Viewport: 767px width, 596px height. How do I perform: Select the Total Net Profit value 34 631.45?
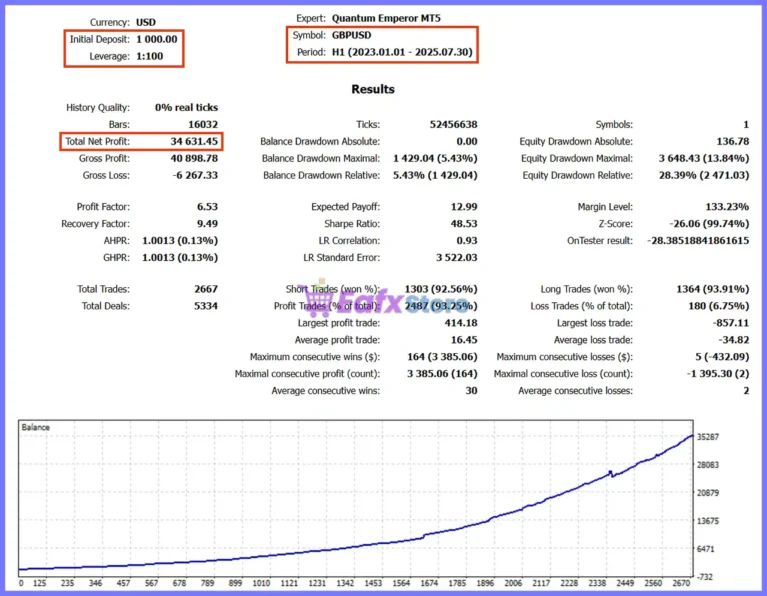(194, 141)
